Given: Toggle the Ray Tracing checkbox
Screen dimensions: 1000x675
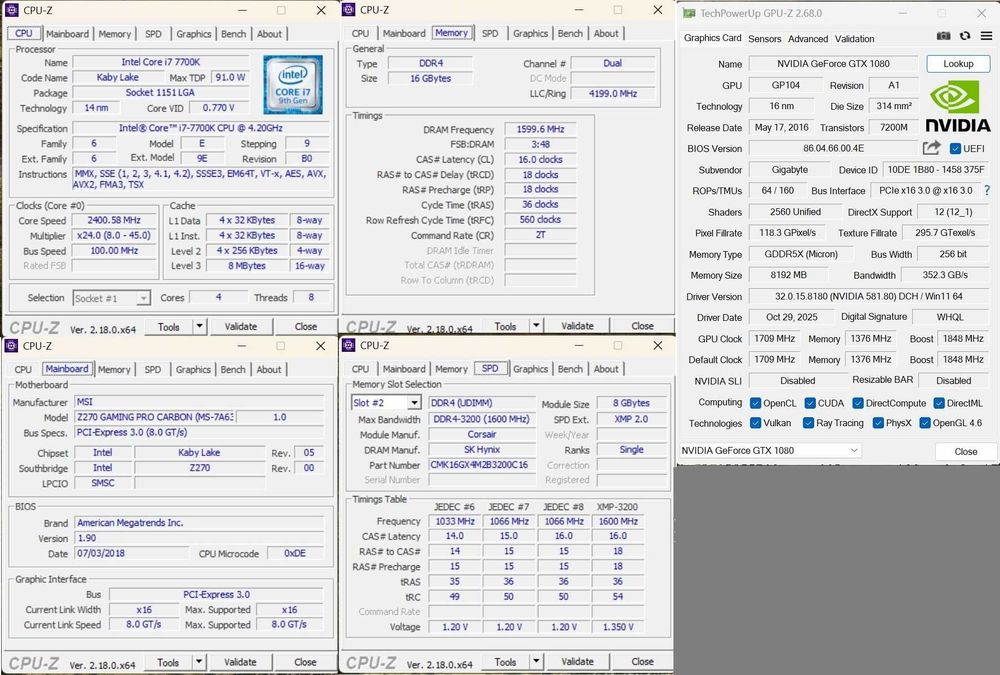Looking at the screenshot, I should pos(808,423).
